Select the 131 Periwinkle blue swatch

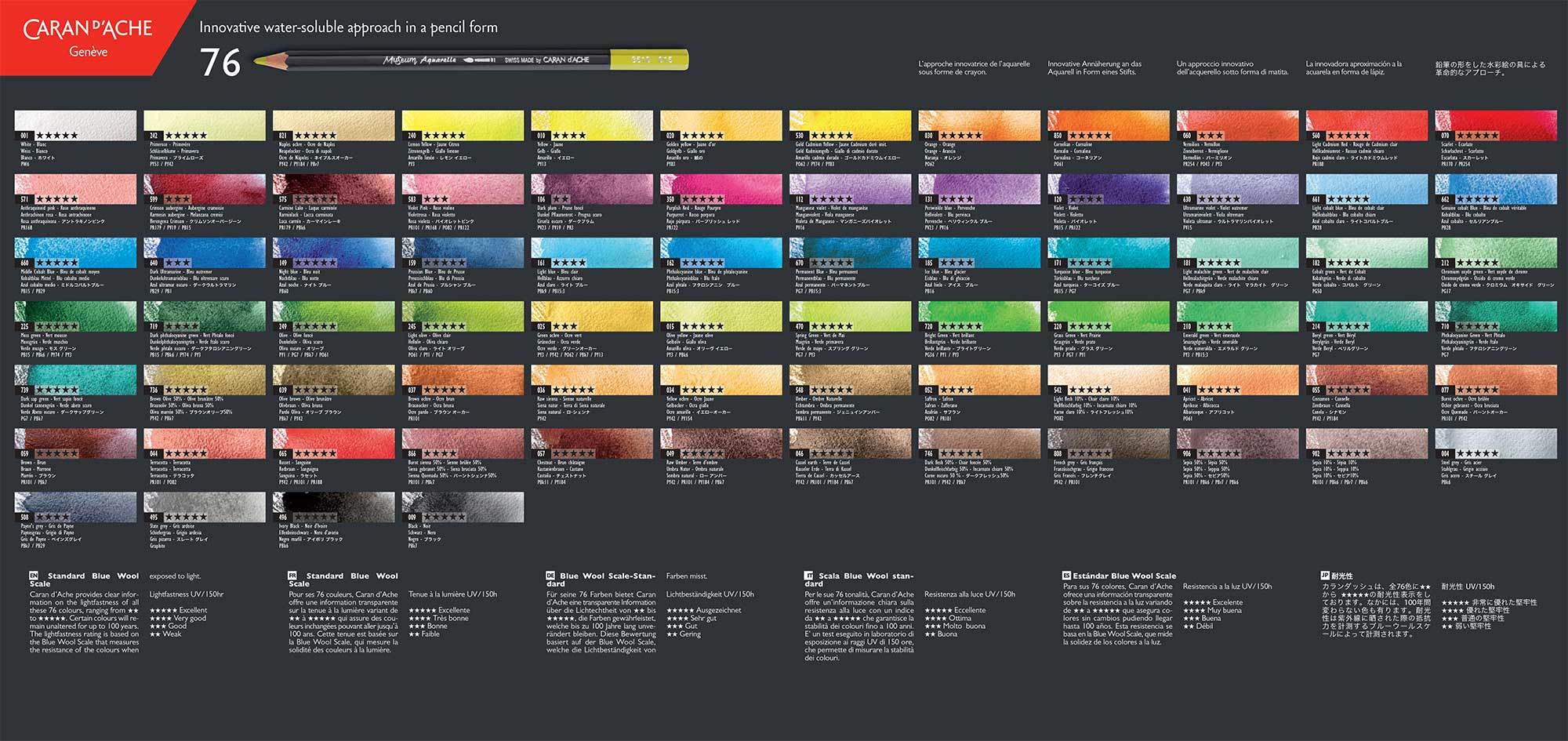(979, 190)
